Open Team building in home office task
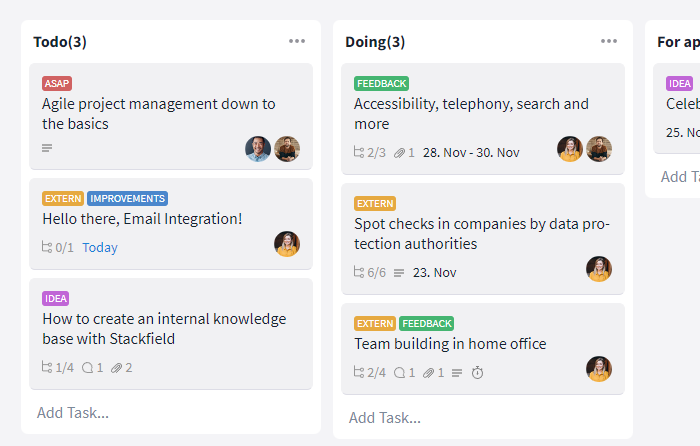This screenshot has height=446, width=700. [450, 344]
